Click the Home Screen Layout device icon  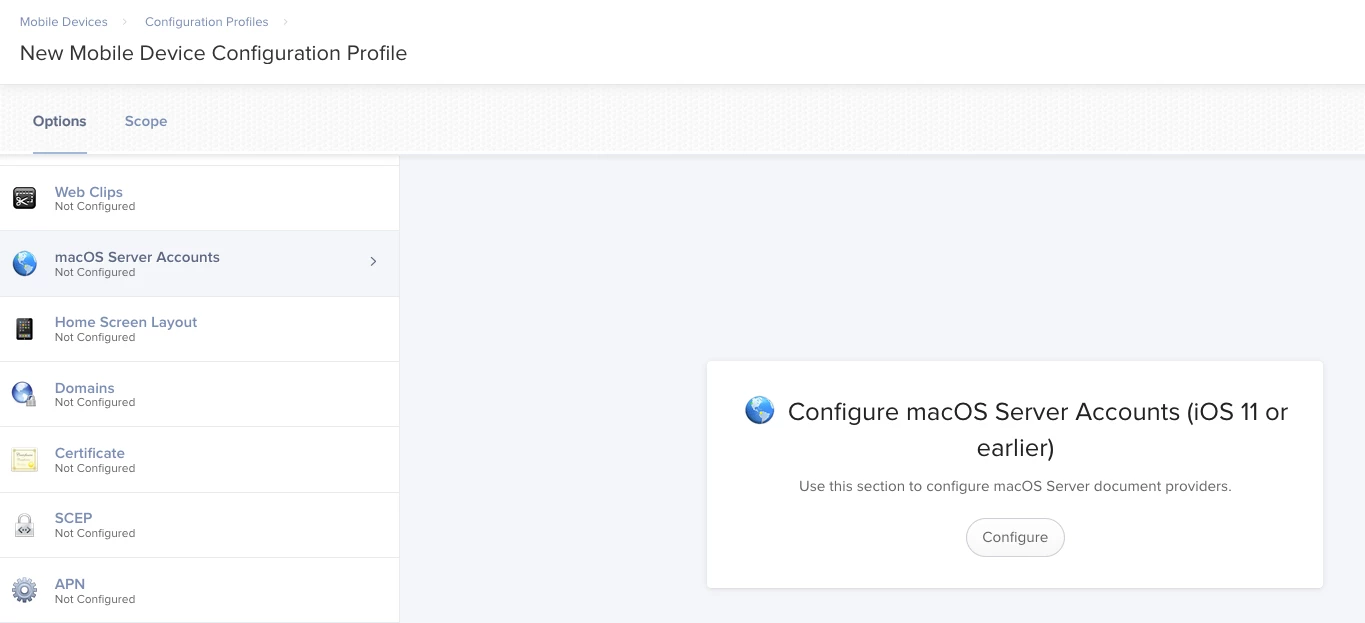[24, 329]
